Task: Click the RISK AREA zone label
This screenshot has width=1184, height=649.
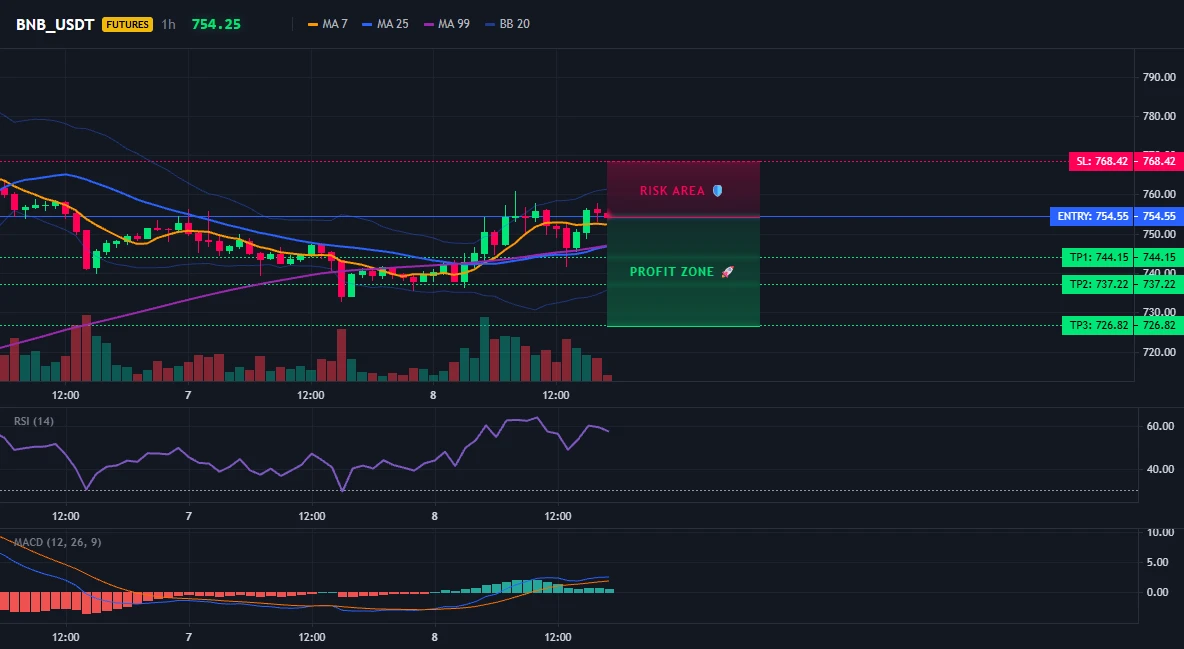Action: point(672,191)
